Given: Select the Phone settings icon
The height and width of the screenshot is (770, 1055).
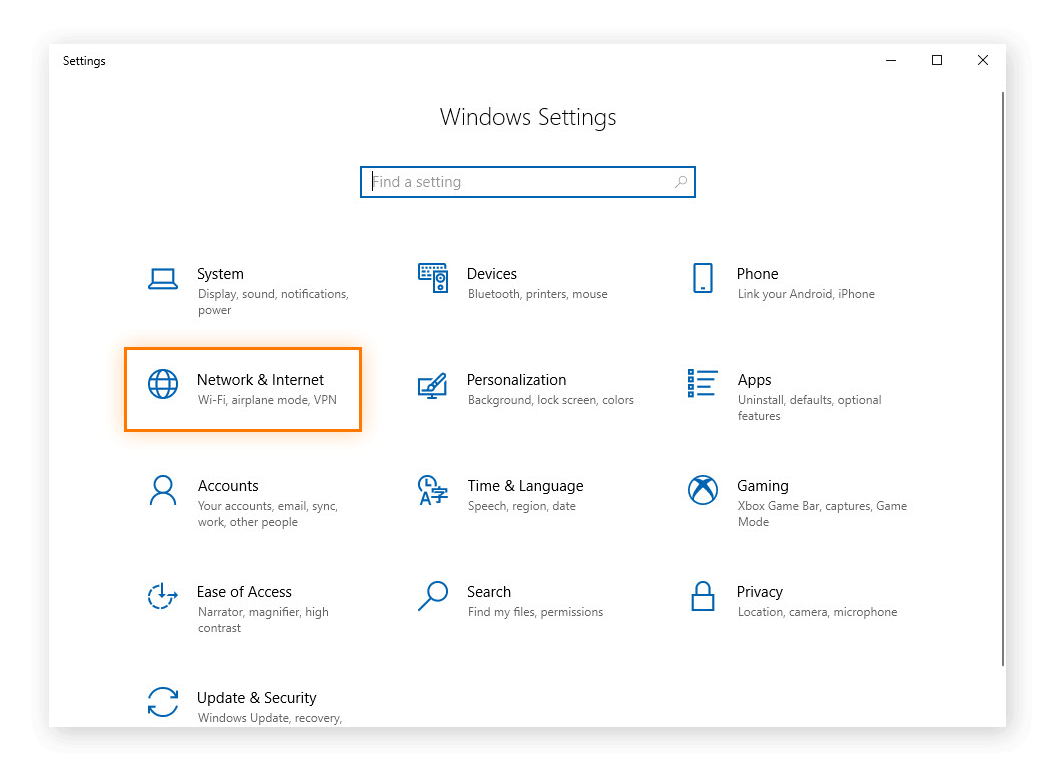Looking at the screenshot, I should (x=703, y=279).
